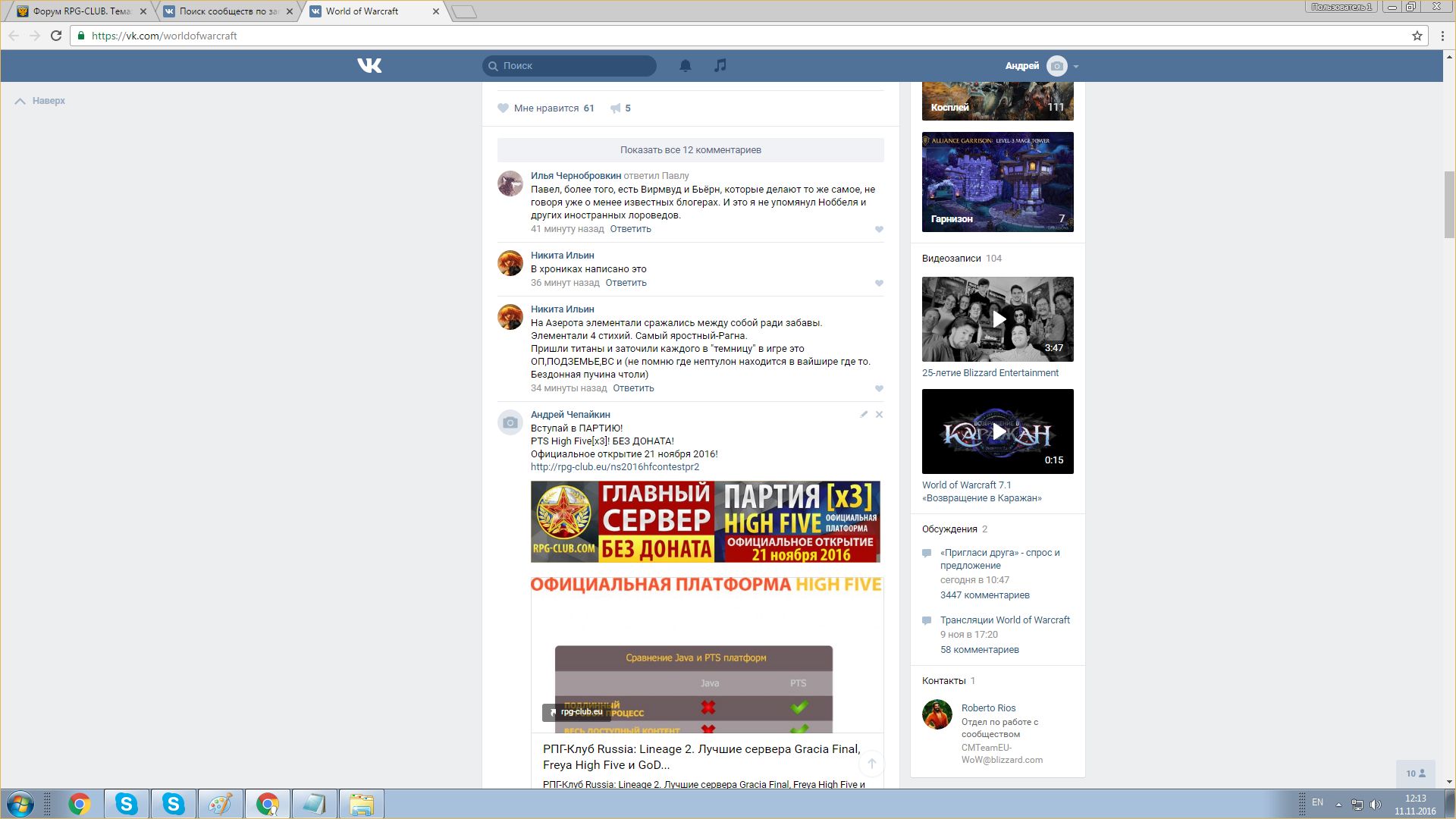The image size is (1456, 819).
Task: Click the volume speaker tray icon
Action: pos(1376,805)
